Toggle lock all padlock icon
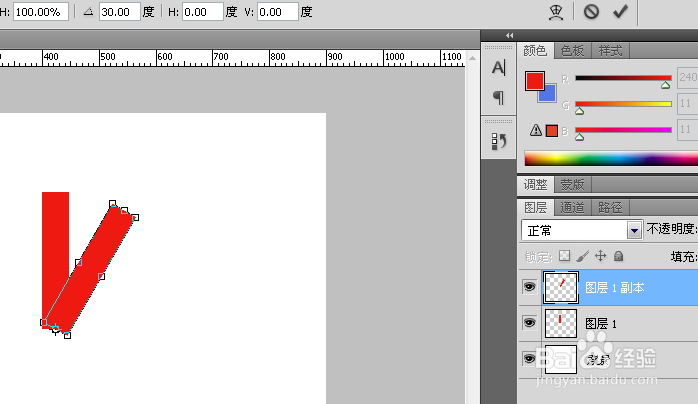698x404 pixels. pos(618,256)
